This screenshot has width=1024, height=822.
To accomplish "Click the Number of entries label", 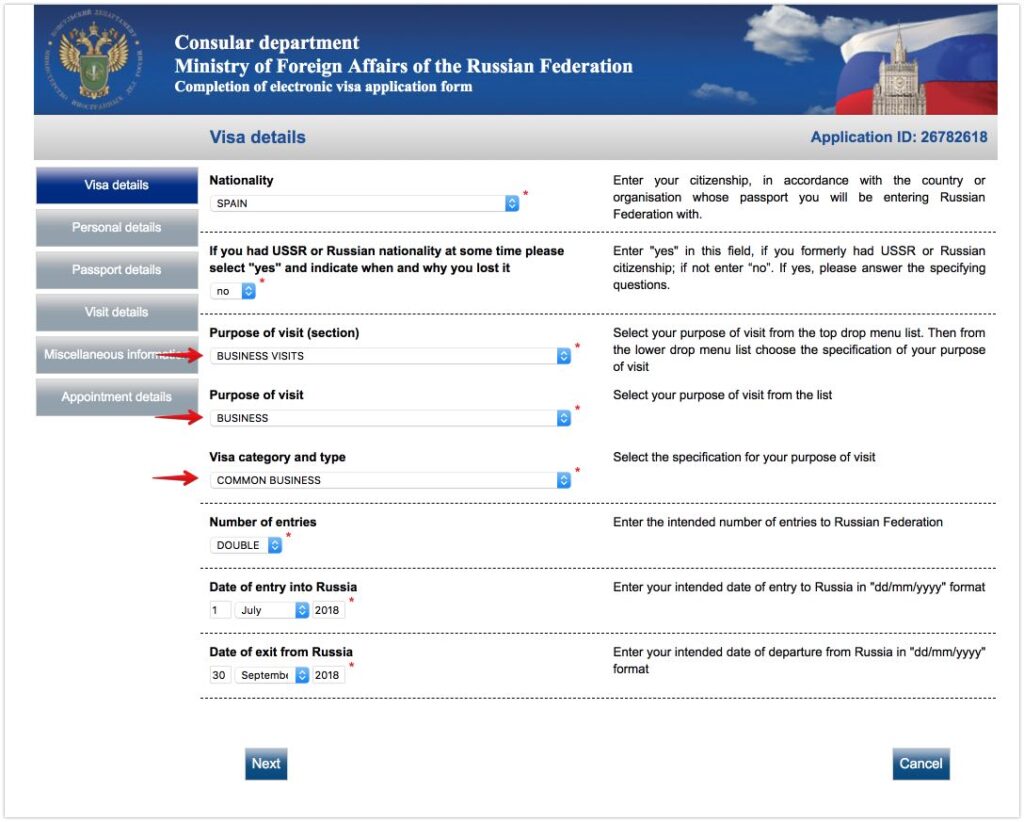I will 263,522.
